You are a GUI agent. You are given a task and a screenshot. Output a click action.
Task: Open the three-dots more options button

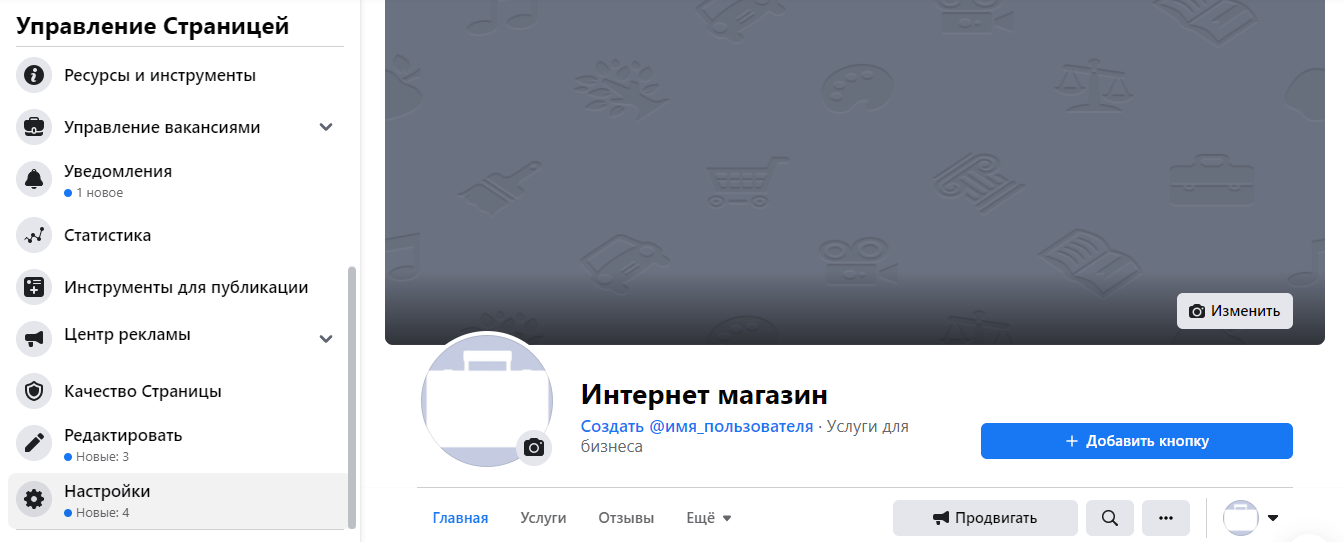click(x=1165, y=518)
